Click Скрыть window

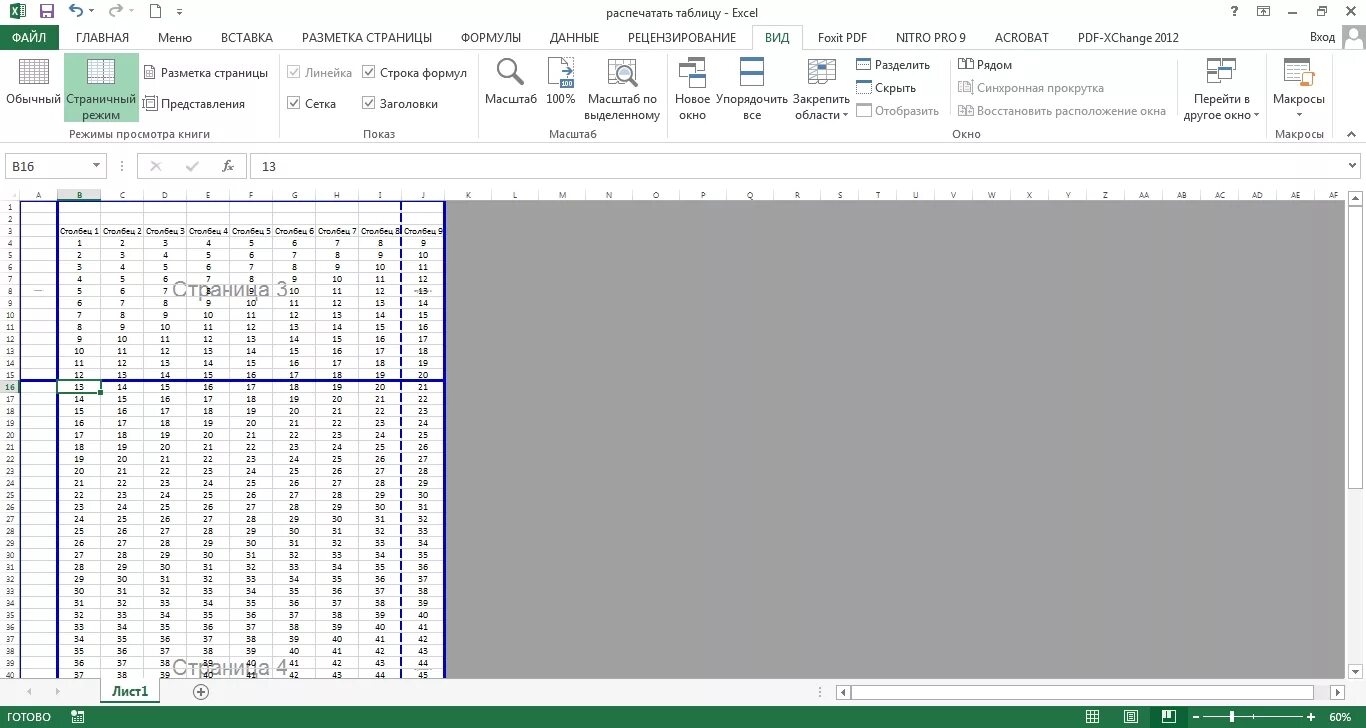(886, 88)
